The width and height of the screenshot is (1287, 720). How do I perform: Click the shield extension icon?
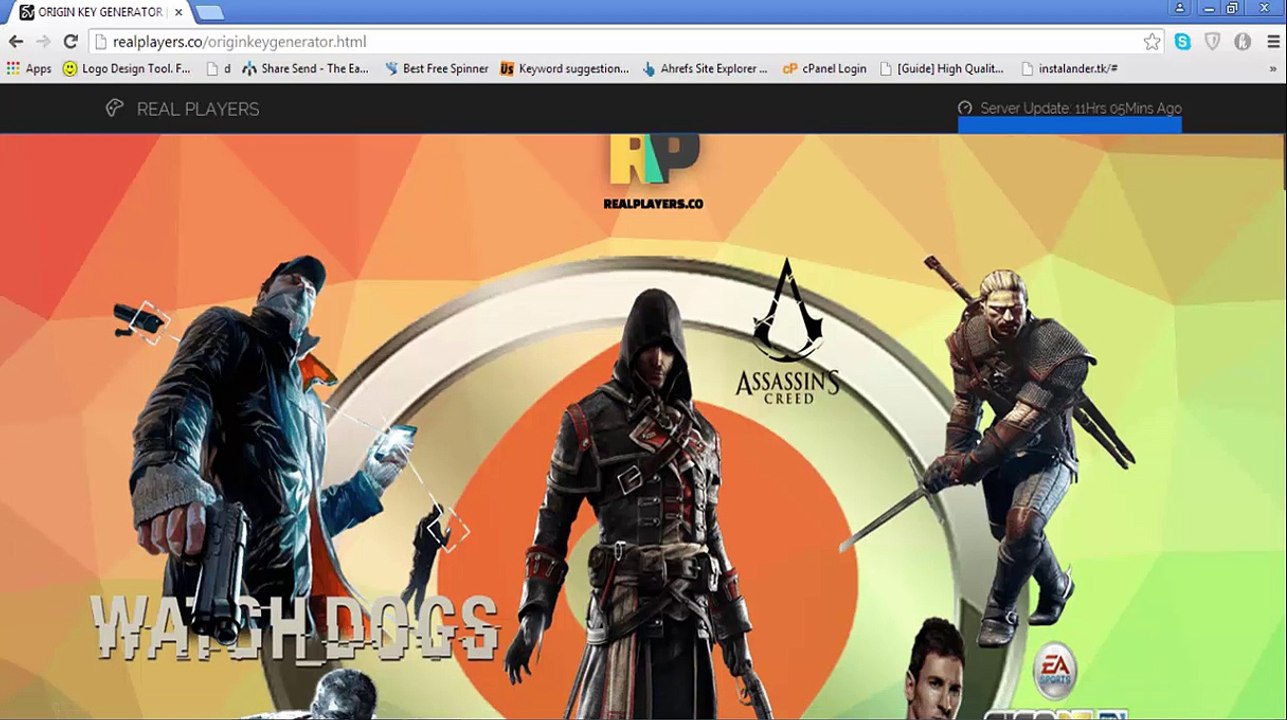coord(1213,42)
